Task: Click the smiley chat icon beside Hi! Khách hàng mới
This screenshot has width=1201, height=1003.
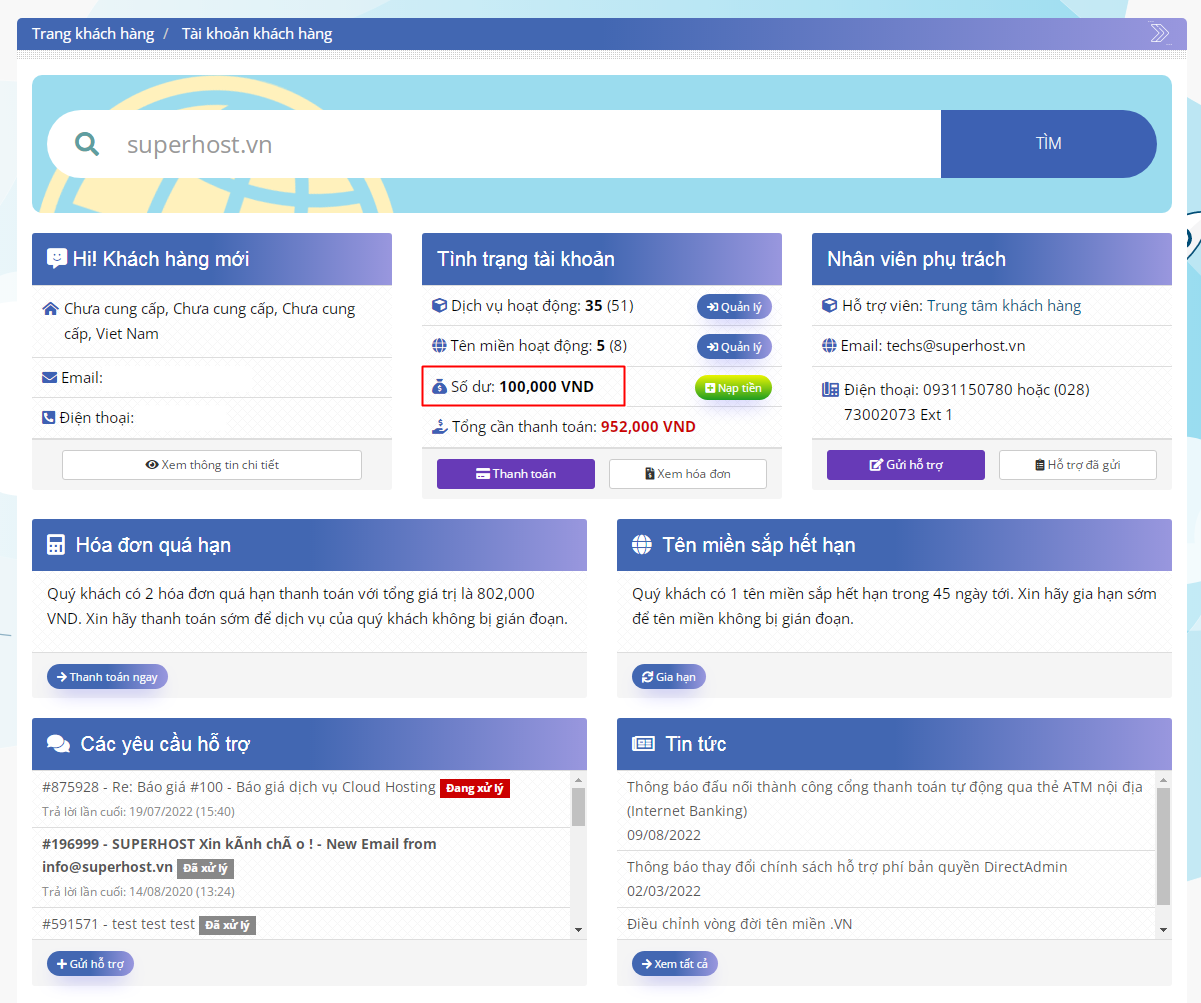Action: [x=57, y=259]
